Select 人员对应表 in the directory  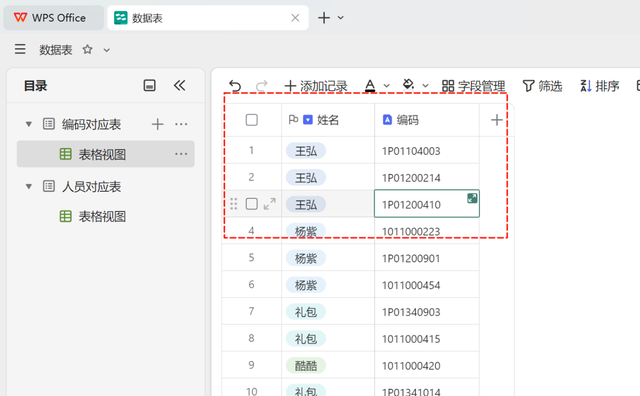91,187
